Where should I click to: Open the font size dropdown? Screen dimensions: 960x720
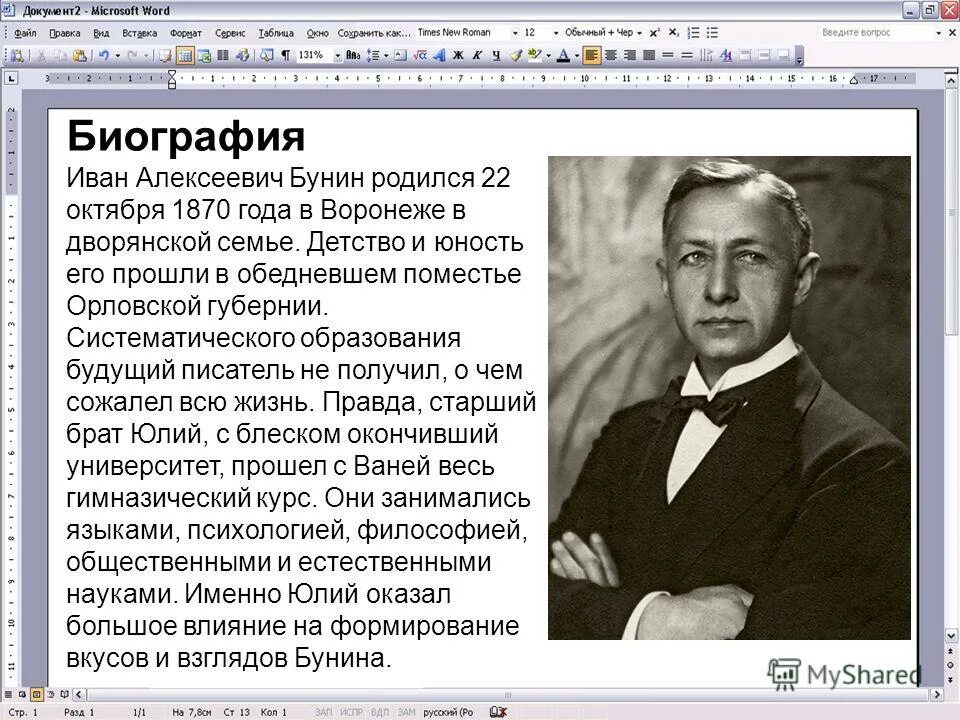tap(533, 31)
